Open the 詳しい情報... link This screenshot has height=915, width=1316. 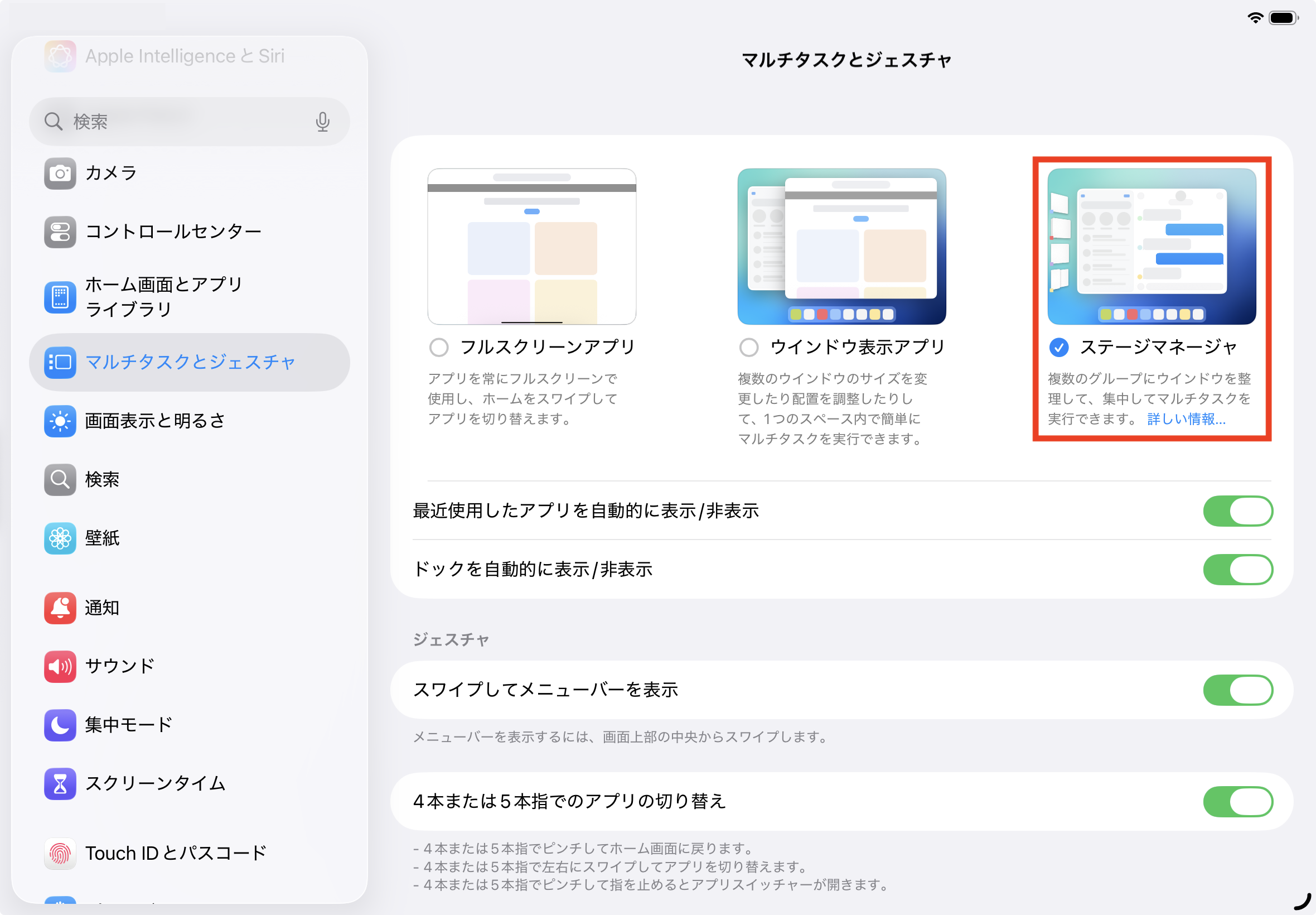[1186, 419]
